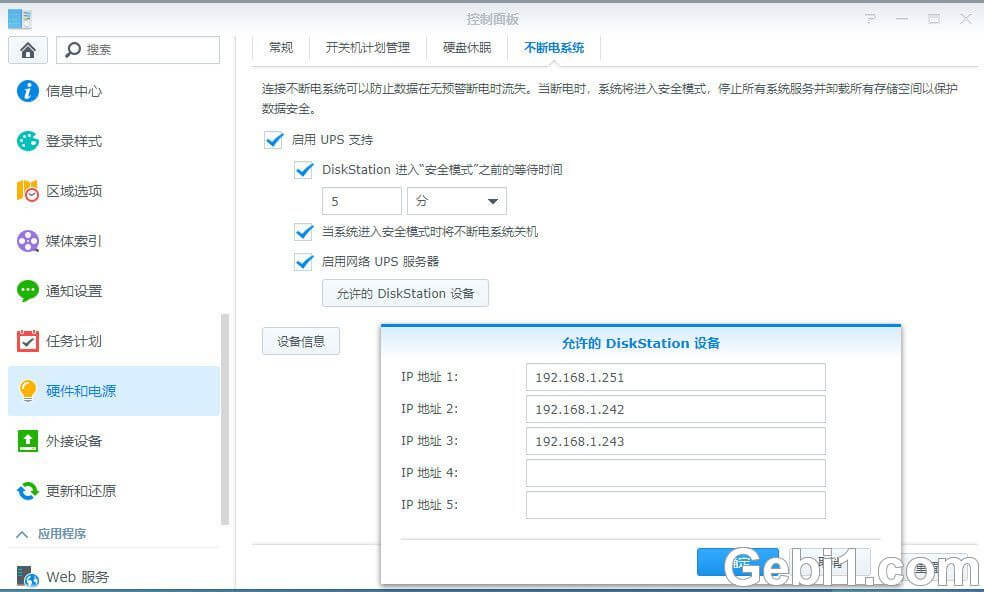Switch to 硬盘休眠 tab
Screen dimensions: 984x592
point(467,48)
